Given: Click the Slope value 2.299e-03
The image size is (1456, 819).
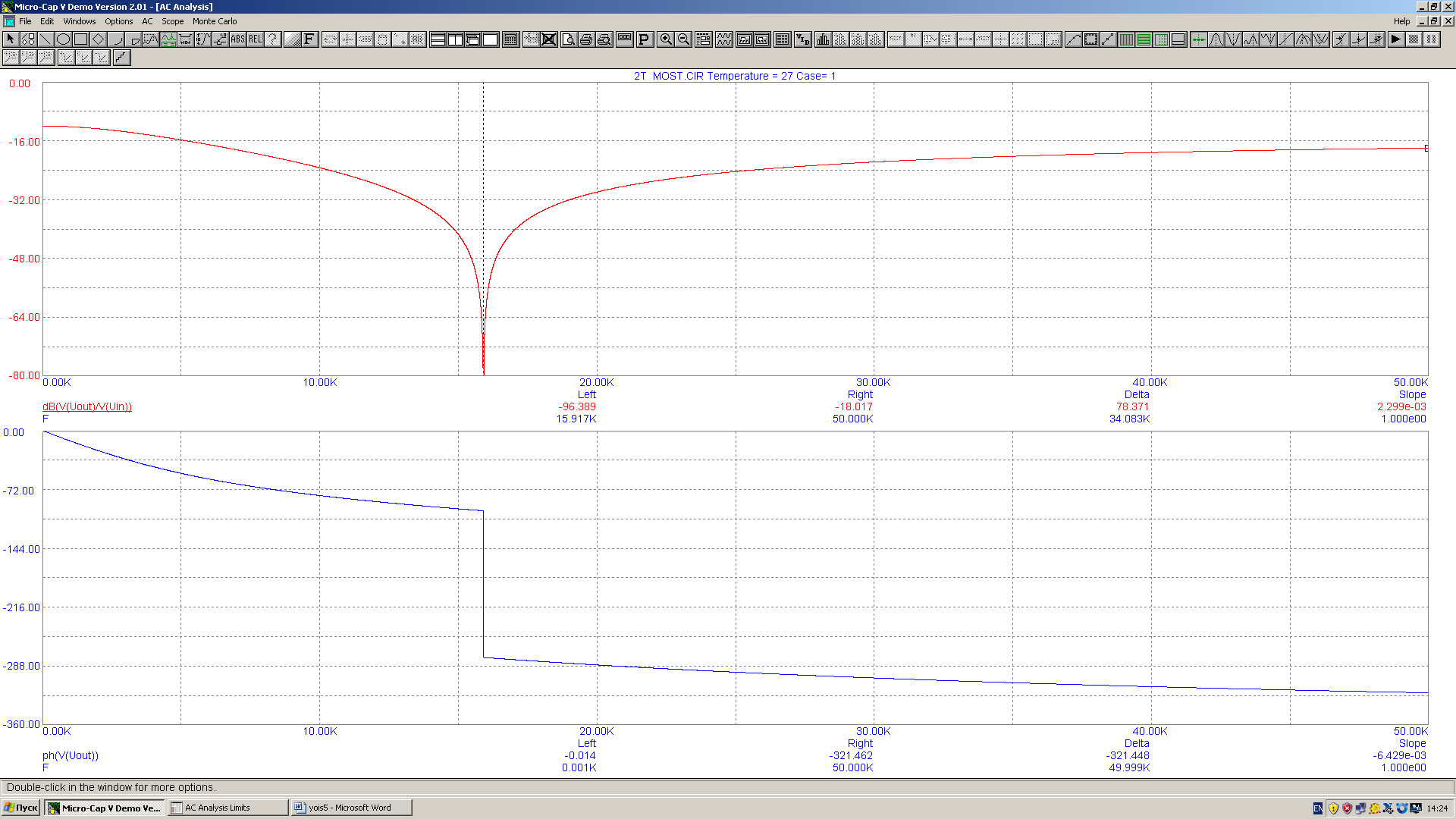Looking at the screenshot, I should [x=1401, y=407].
